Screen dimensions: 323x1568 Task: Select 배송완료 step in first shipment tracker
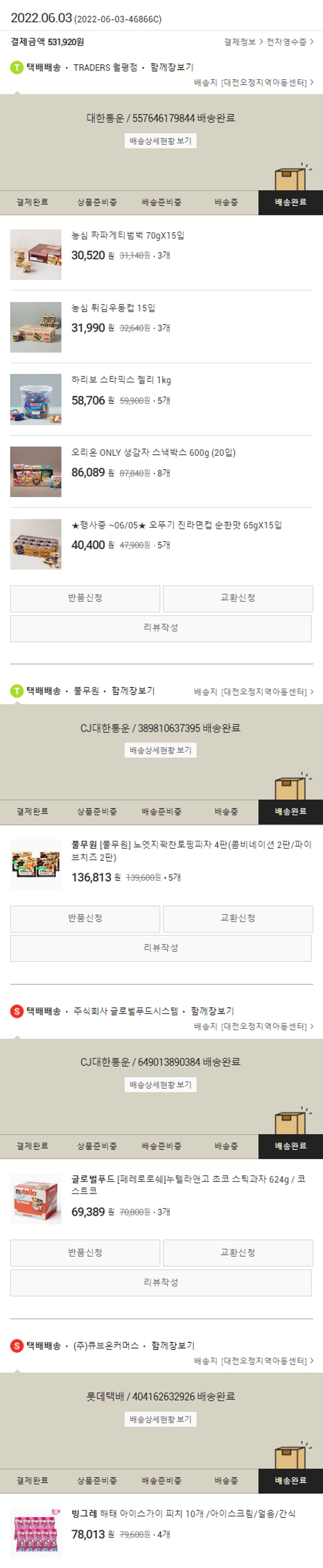[291, 202]
